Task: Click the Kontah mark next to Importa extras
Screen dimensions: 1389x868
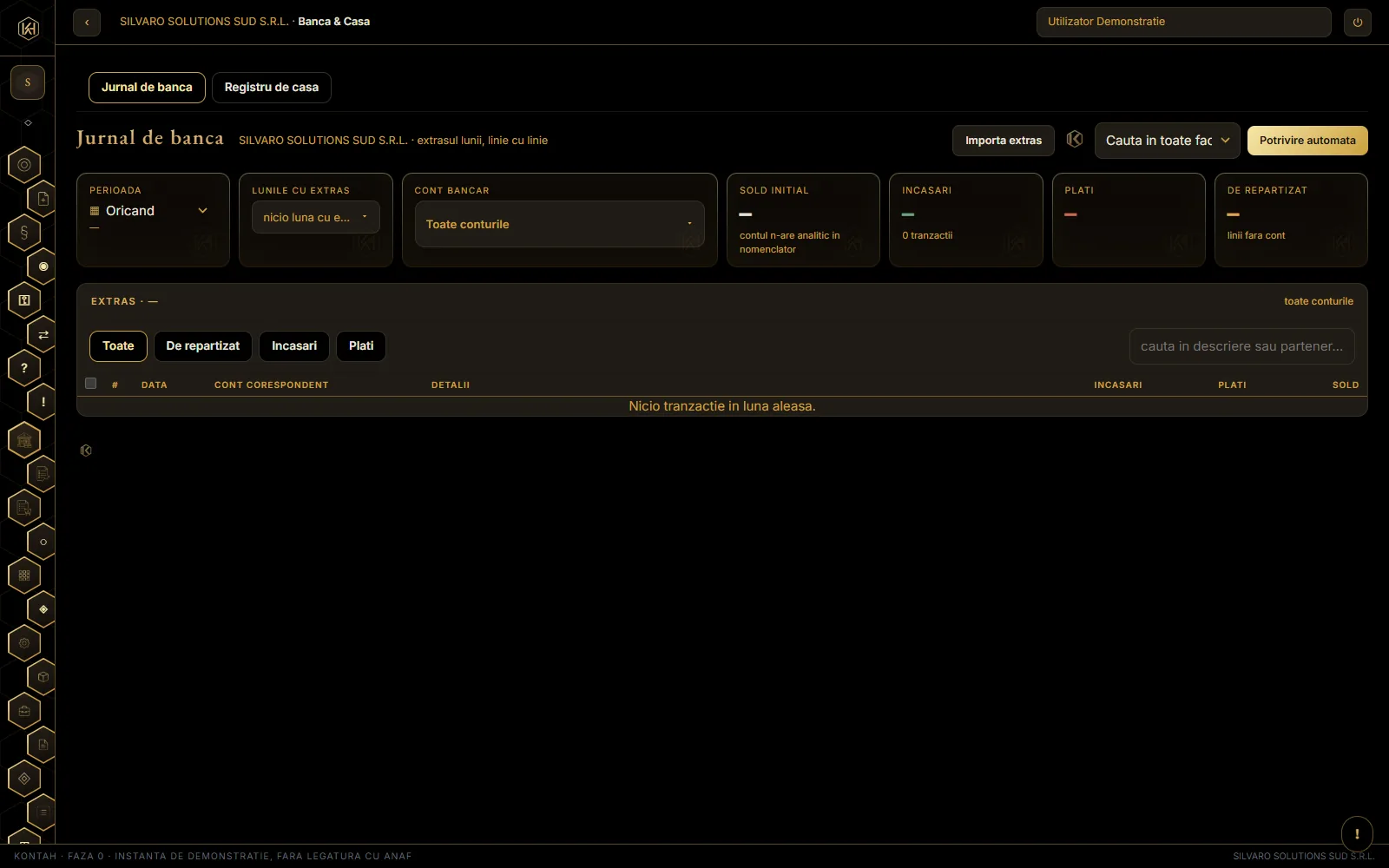Action: [x=1075, y=140]
